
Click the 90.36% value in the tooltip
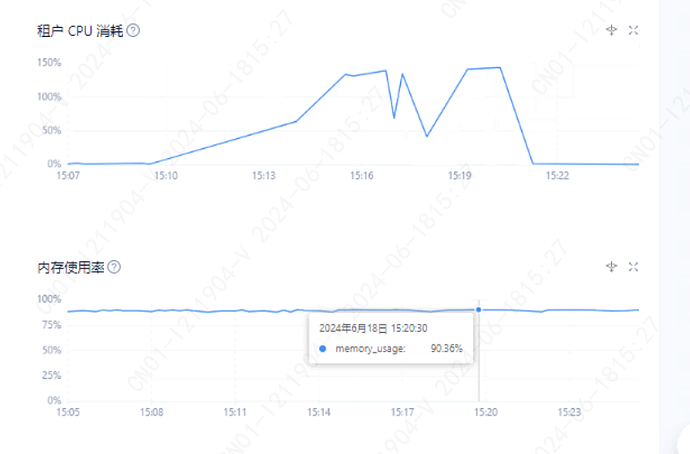pyautogui.click(x=447, y=348)
